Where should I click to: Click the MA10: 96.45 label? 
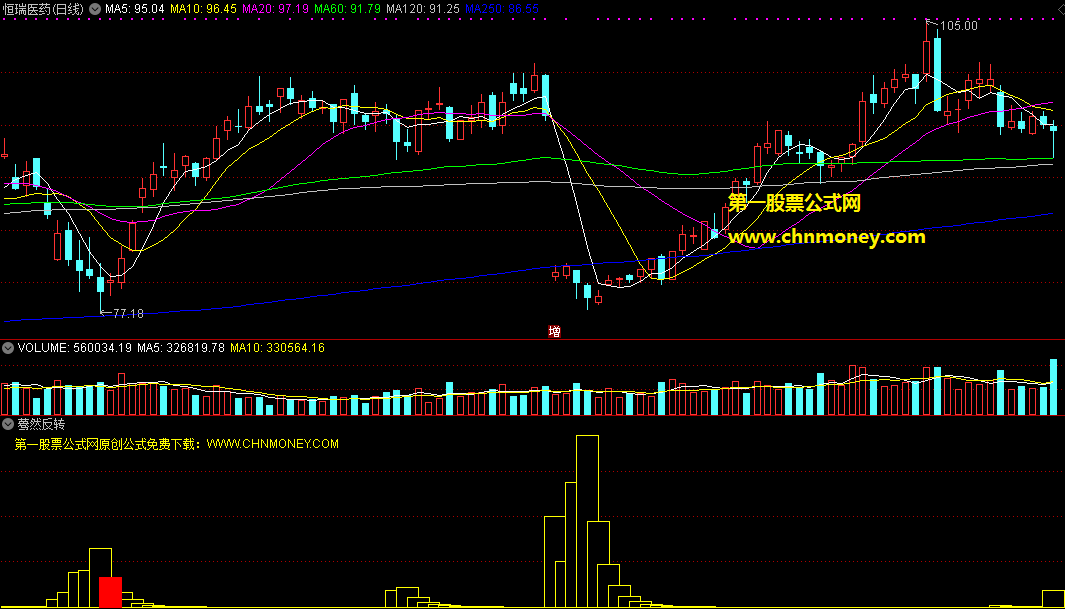click(203, 9)
